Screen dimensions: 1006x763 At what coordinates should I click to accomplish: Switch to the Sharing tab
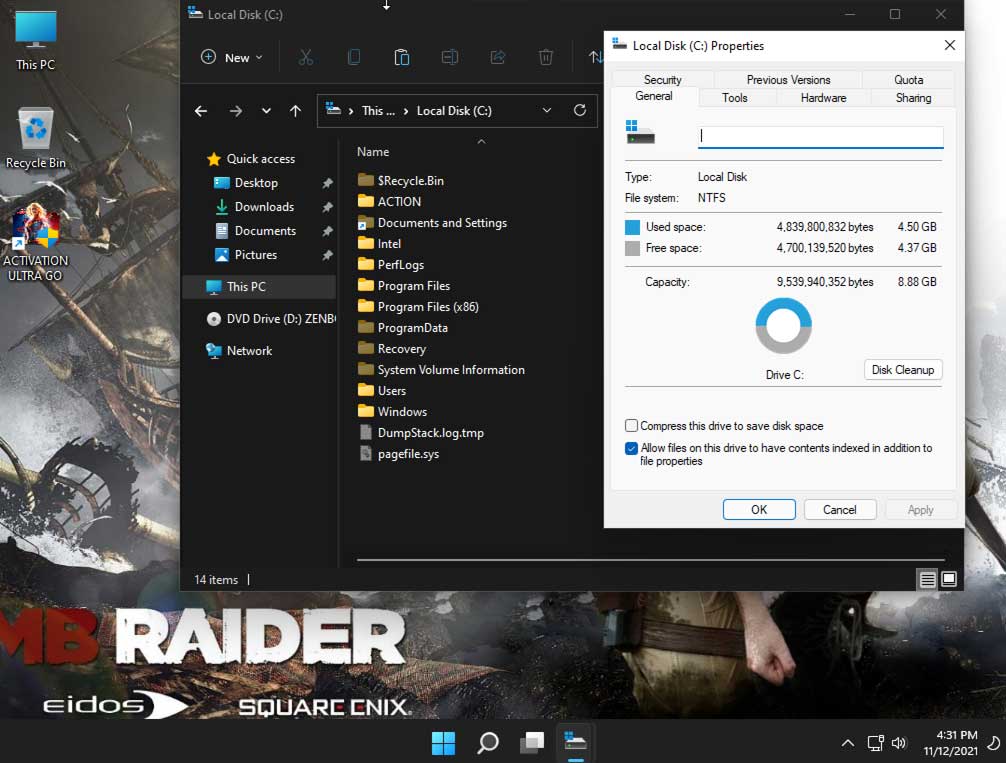[x=913, y=98]
